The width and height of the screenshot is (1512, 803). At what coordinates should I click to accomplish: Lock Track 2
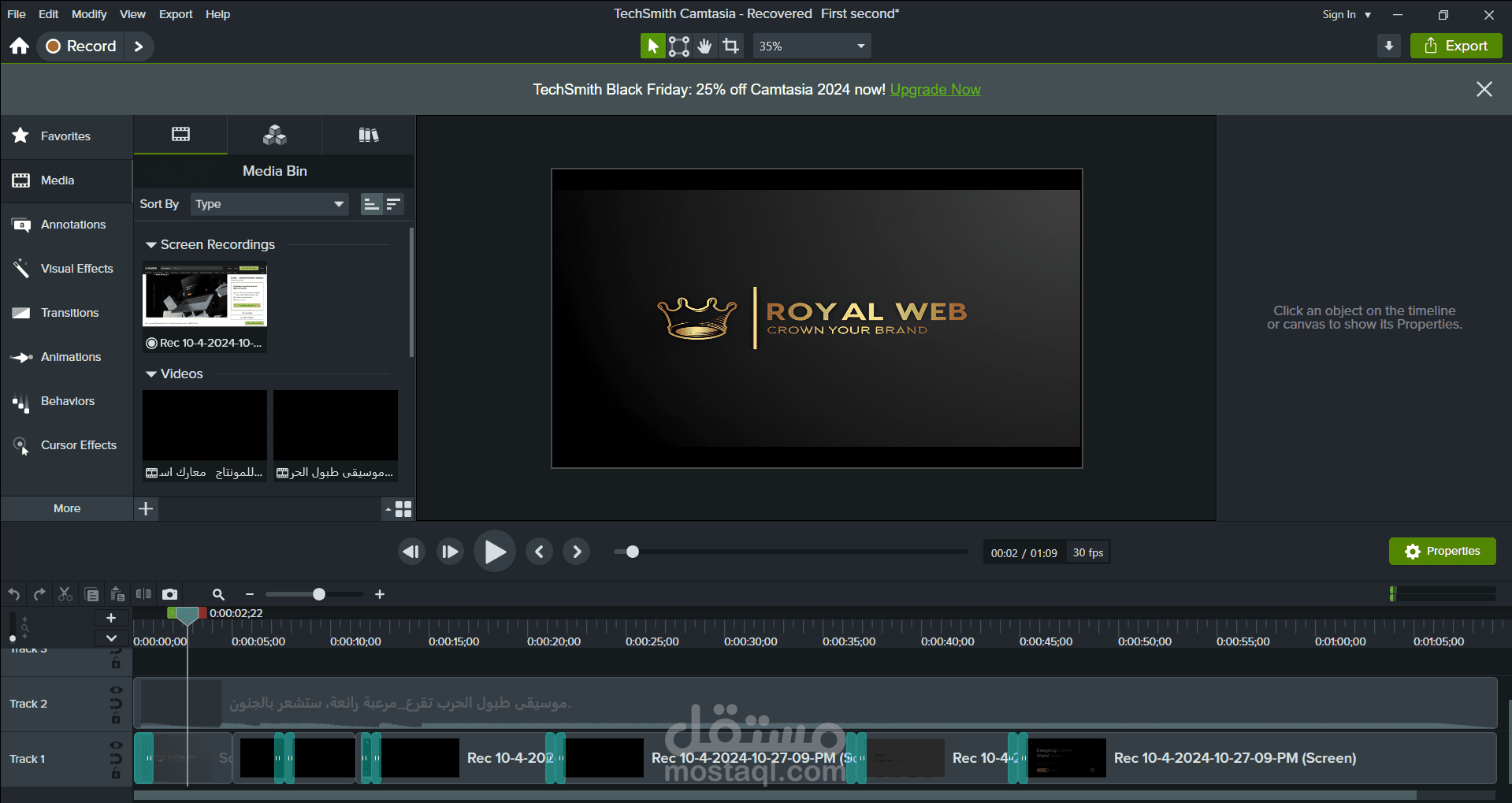(116, 718)
